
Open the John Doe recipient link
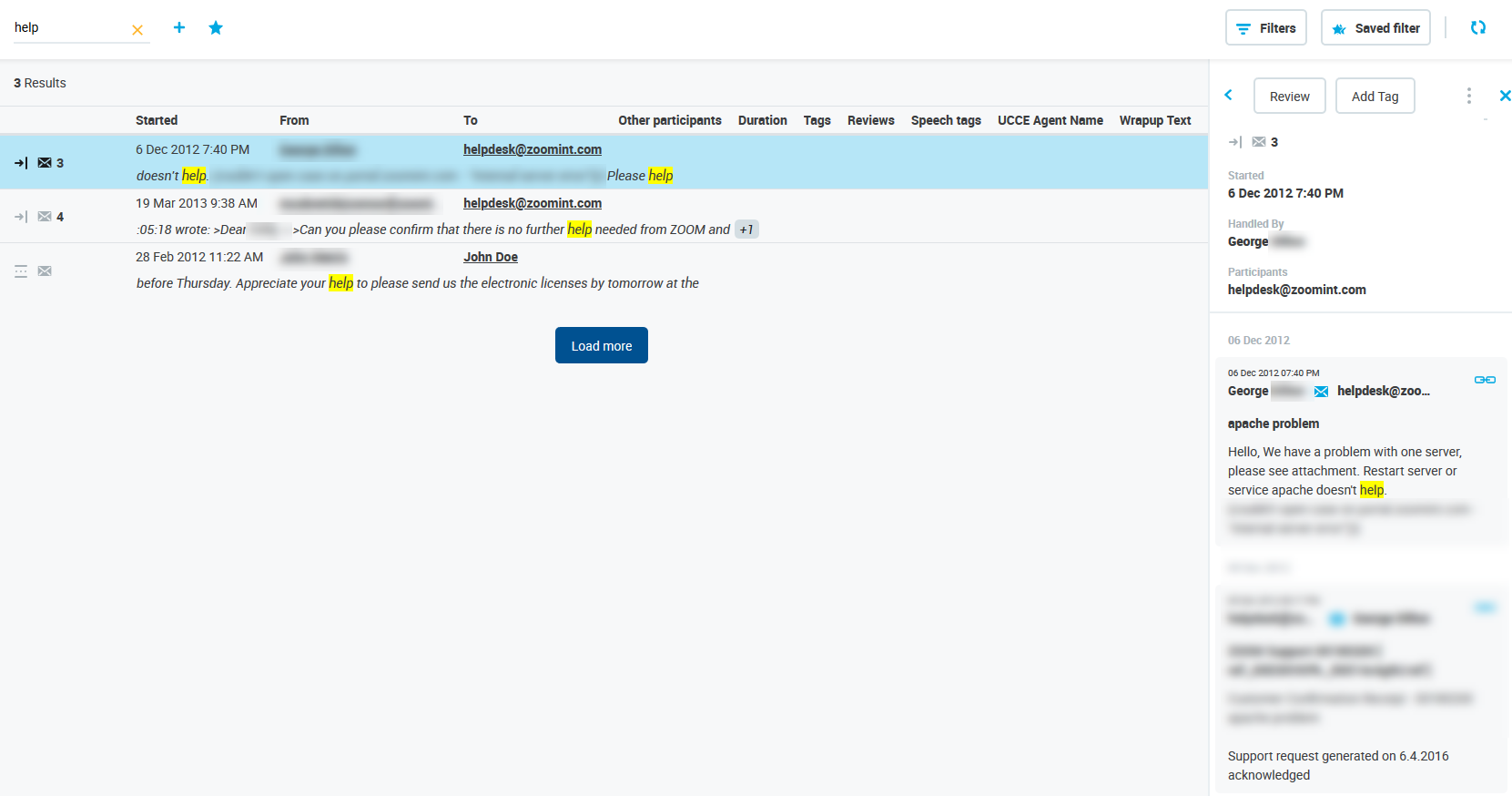pyautogui.click(x=490, y=257)
